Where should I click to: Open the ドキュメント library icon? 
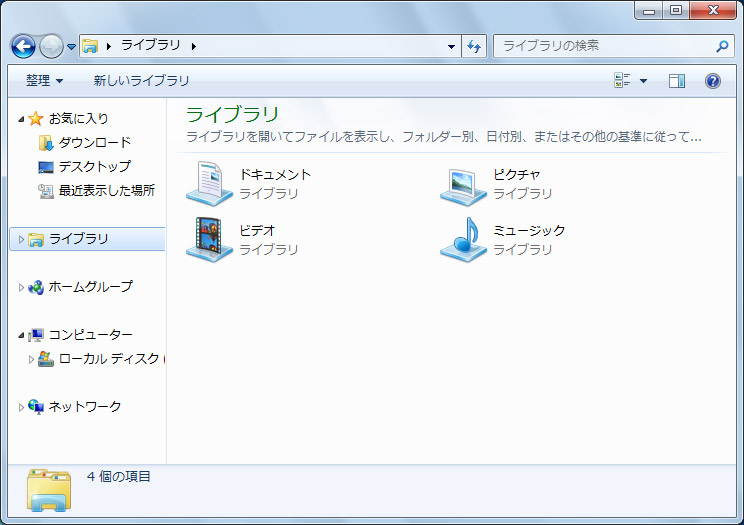pyautogui.click(x=209, y=183)
